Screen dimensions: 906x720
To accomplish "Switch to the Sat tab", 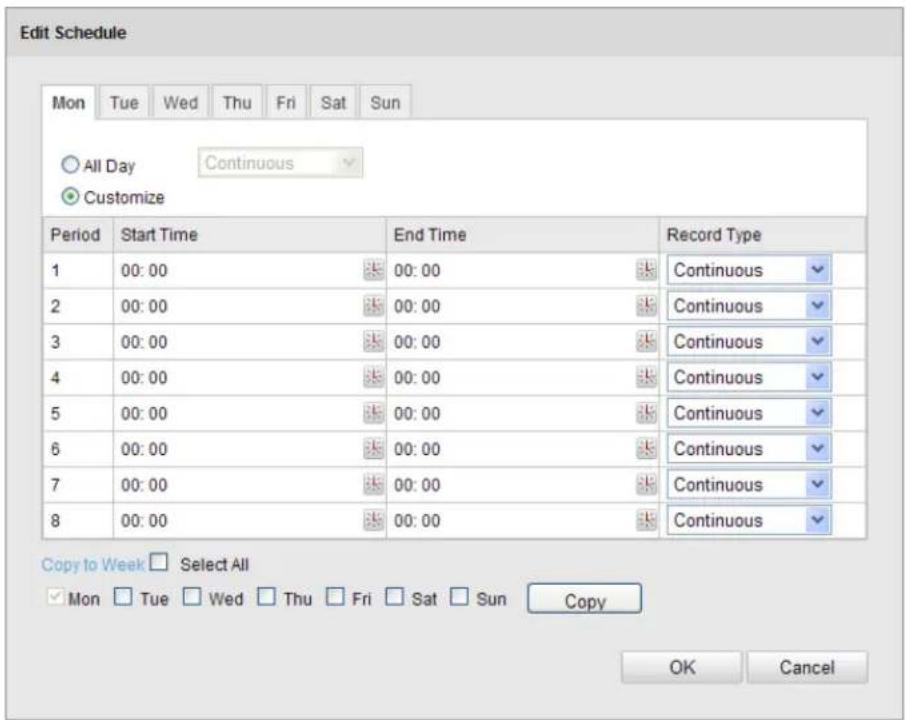I will pyautogui.click(x=333, y=102).
